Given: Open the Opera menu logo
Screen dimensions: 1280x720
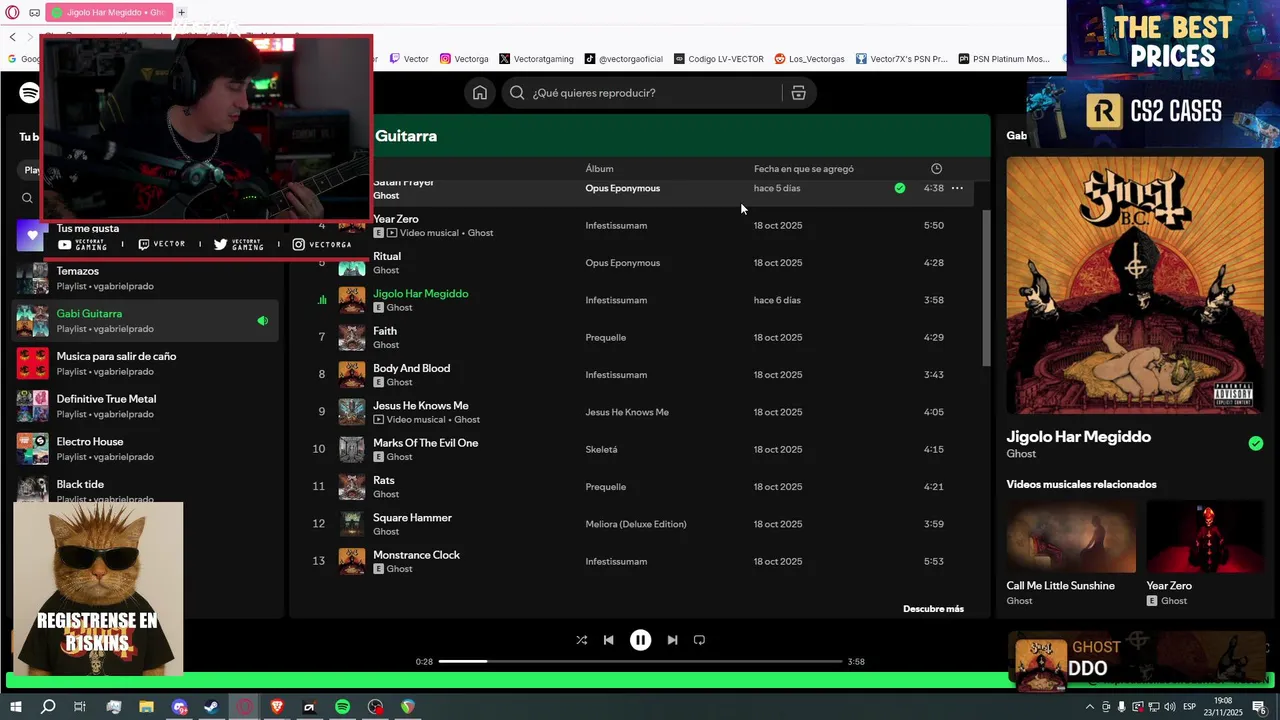Looking at the screenshot, I should [13, 12].
